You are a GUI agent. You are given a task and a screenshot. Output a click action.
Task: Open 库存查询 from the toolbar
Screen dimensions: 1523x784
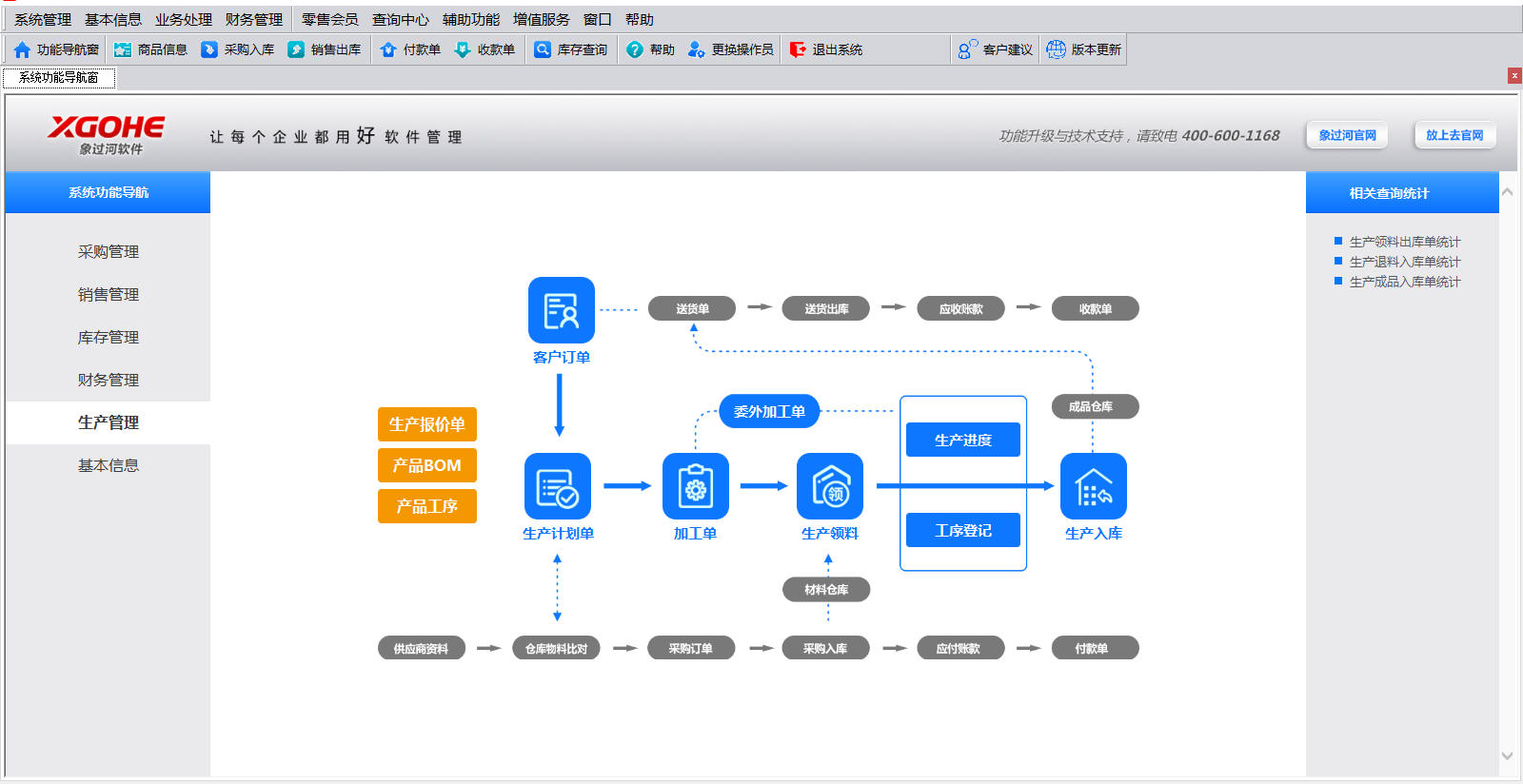click(543, 49)
